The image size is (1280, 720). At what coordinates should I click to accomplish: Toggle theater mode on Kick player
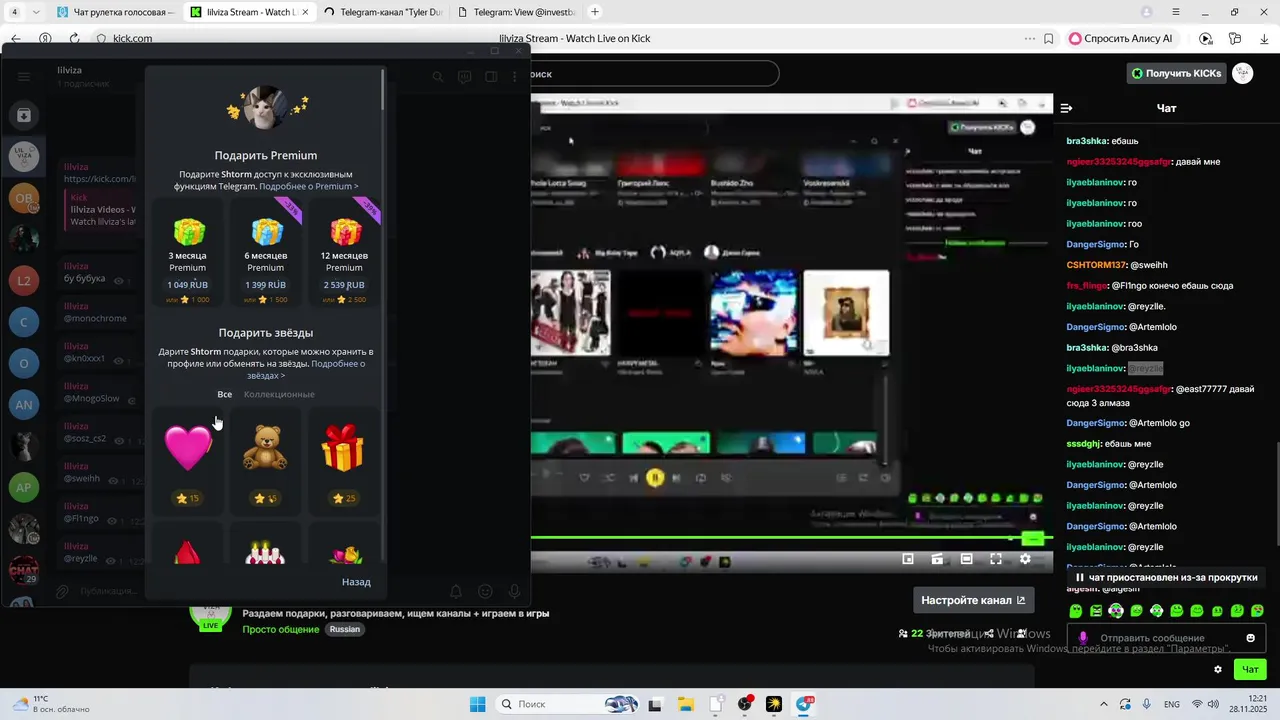tap(967, 559)
